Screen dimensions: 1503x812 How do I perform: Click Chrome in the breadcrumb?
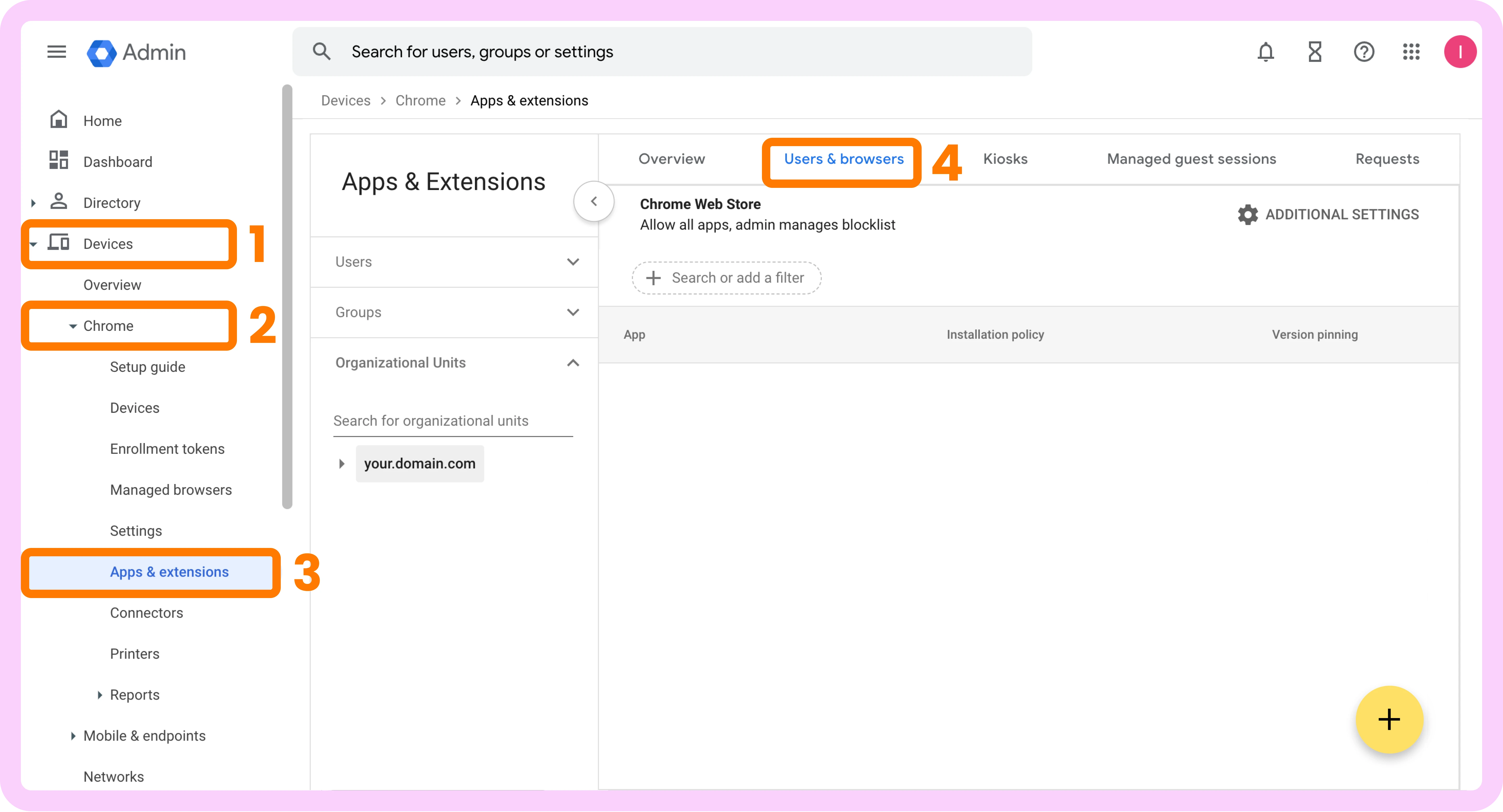(x=420, y=101)
